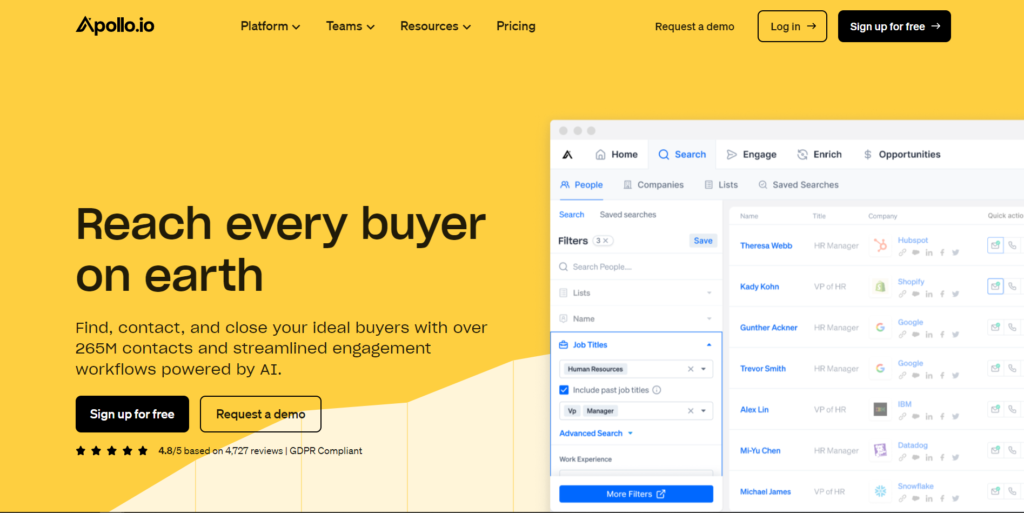Click the info icon beside Include past job titles
1024x513 pixels.
[x=657, y=390]
